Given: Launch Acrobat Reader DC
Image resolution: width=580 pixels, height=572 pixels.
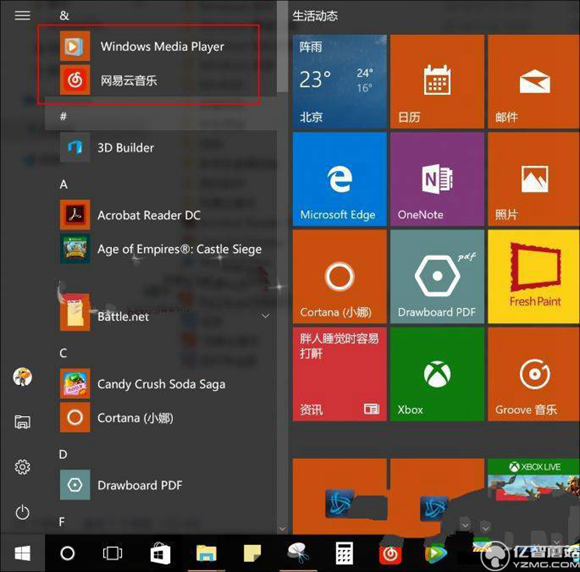Looking at the screenshot, I should pyautogui.click(x=163, y=215).
